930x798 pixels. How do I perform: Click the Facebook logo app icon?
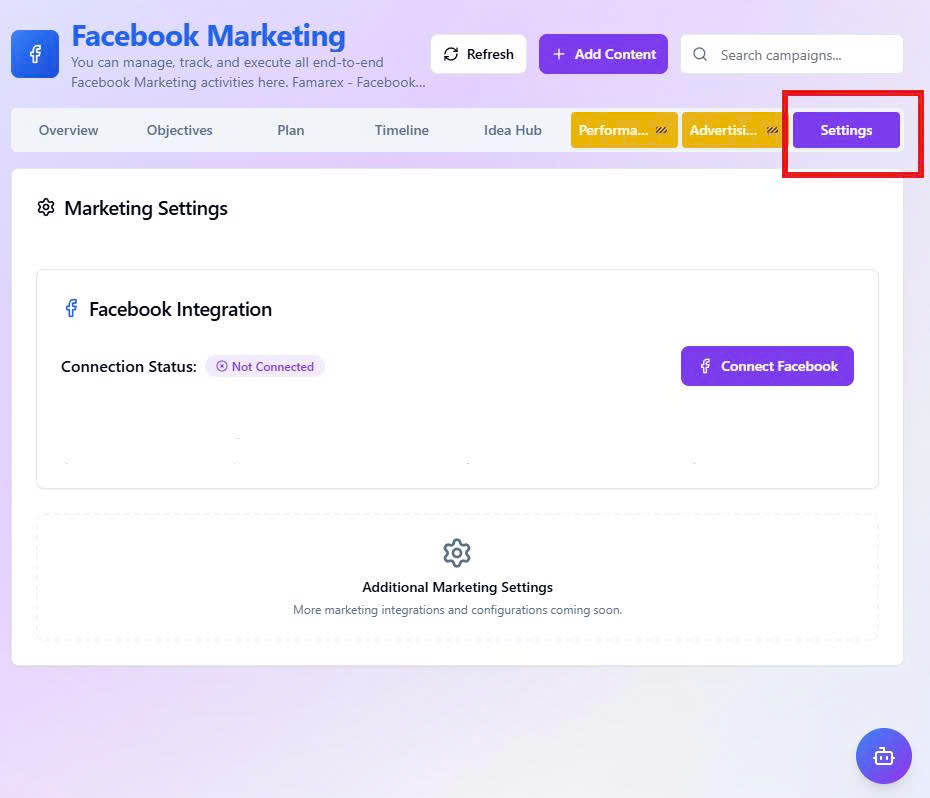point(35,54)
